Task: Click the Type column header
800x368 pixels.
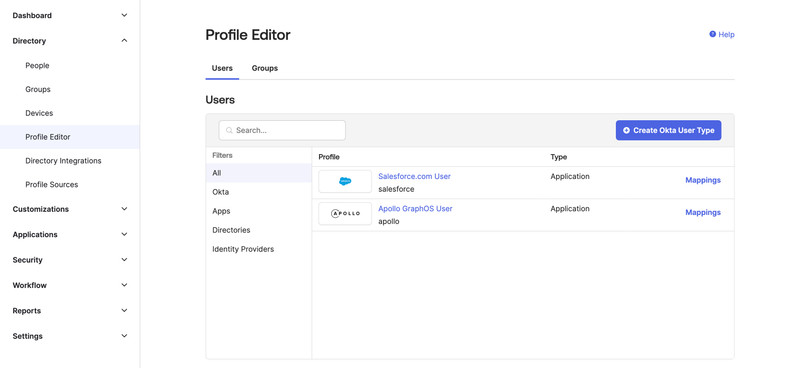Action: point(559,157)
